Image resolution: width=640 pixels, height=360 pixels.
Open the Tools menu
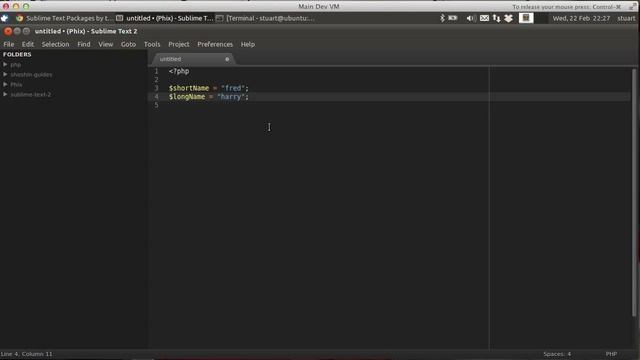[x=152, y=44]
